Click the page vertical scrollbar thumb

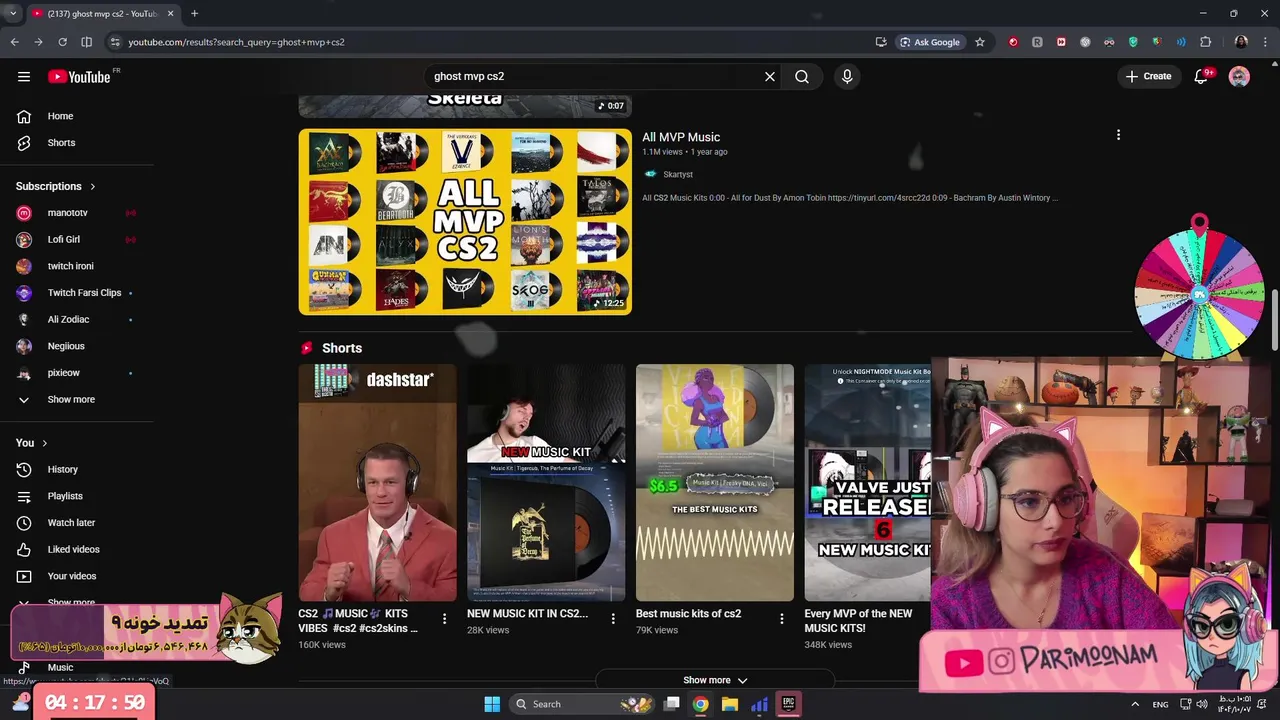tap(1275, 320)
